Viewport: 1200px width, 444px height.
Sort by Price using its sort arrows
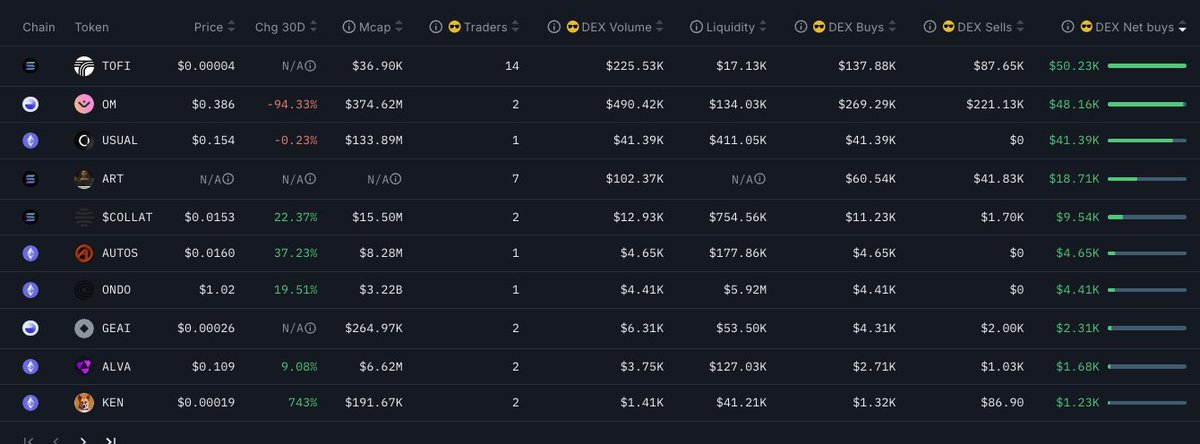pyautogui.click(x=232, y=27)
